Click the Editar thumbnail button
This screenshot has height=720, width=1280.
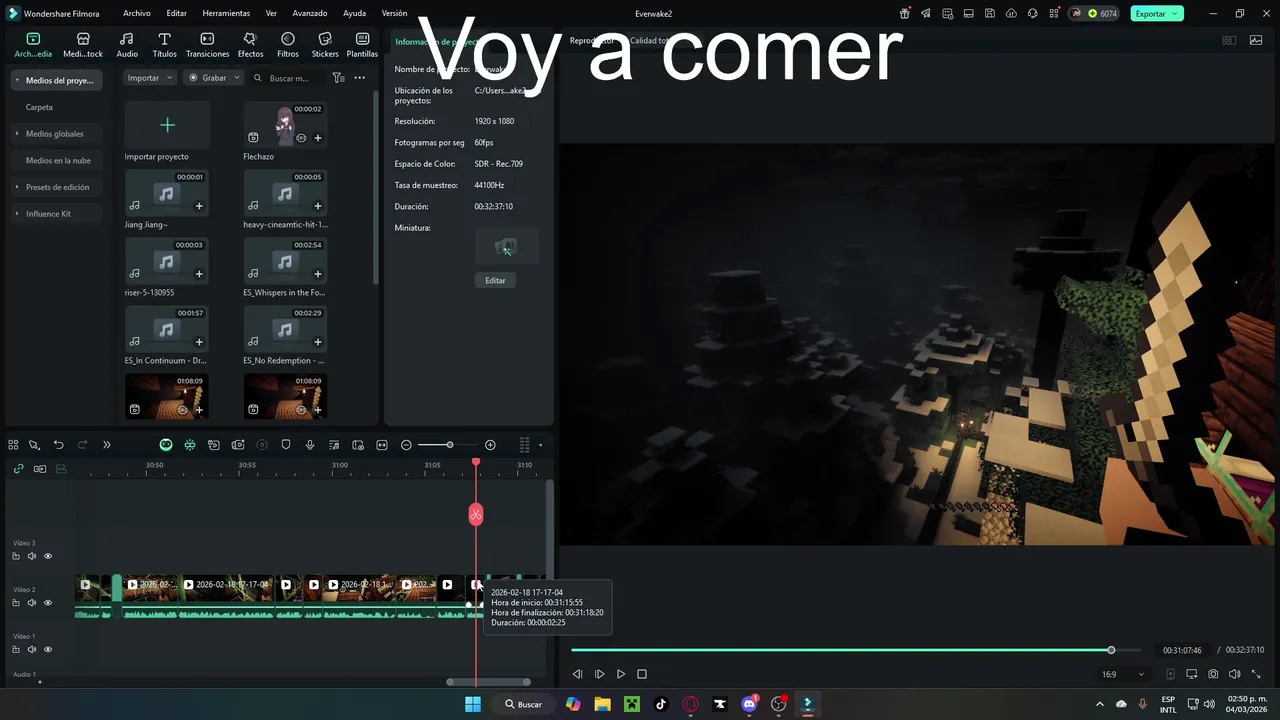click(x=495, y=280)
